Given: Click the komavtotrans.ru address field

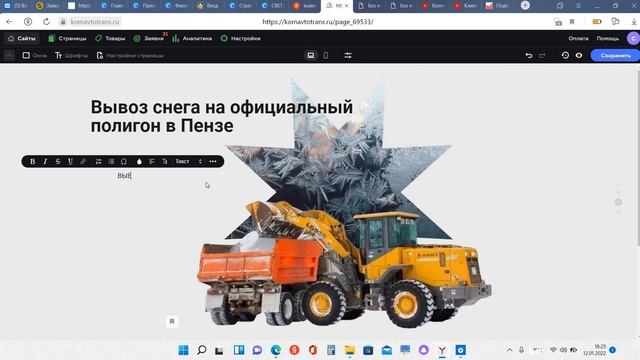Looking at the screenshot, I should 95,22.
